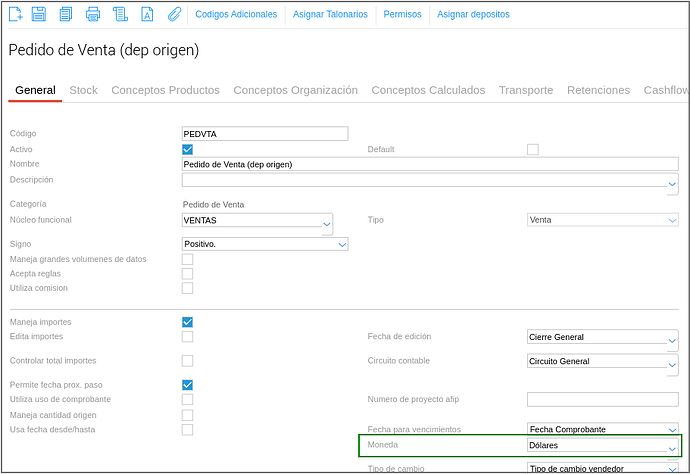The width and height of the screenshot is (690, 474).
Task: Open Codigos Adicionales
Action: [236, 15]
